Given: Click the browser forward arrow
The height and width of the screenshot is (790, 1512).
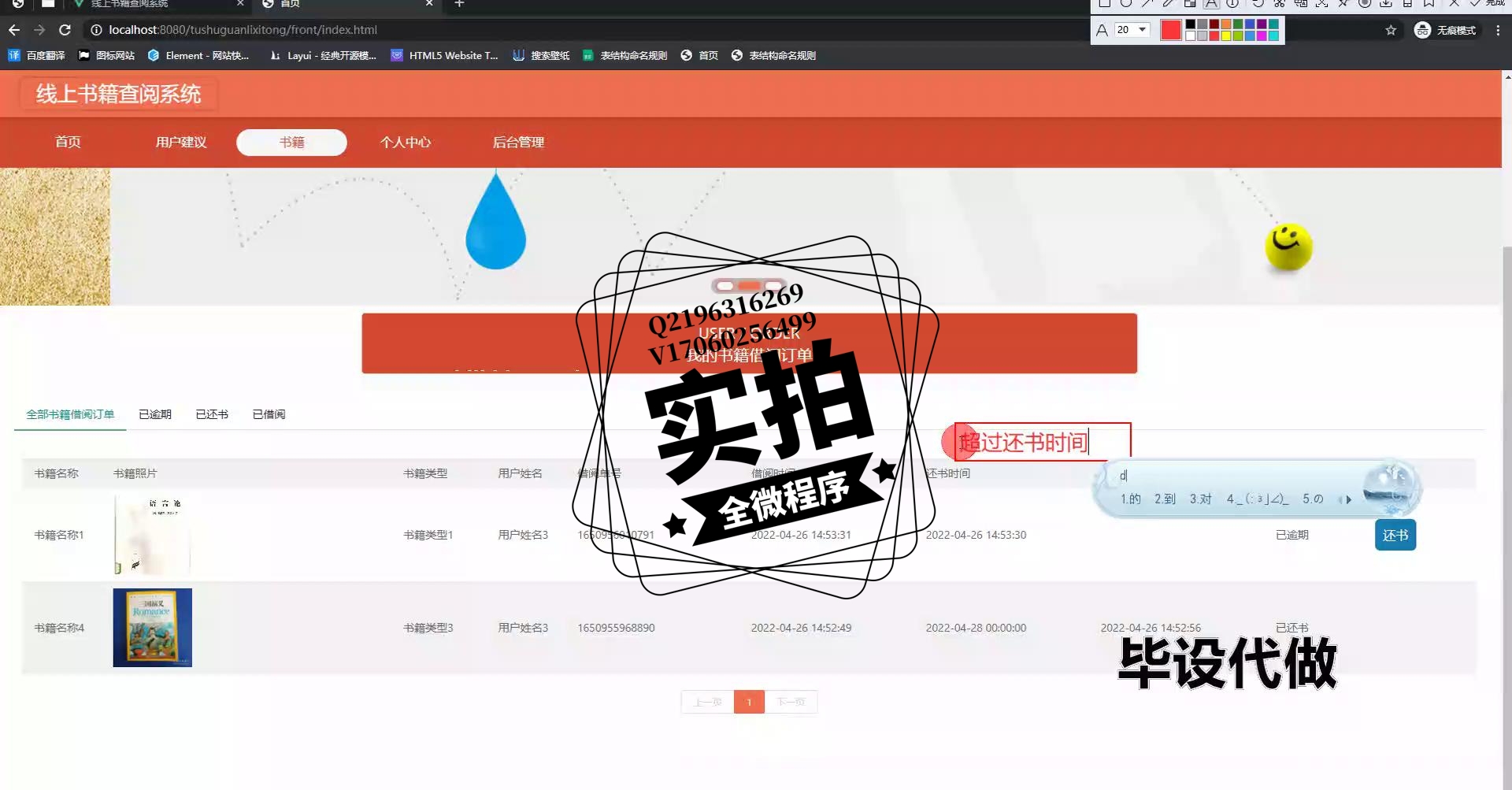Looking at the screenshot, I should click(39, 30).
